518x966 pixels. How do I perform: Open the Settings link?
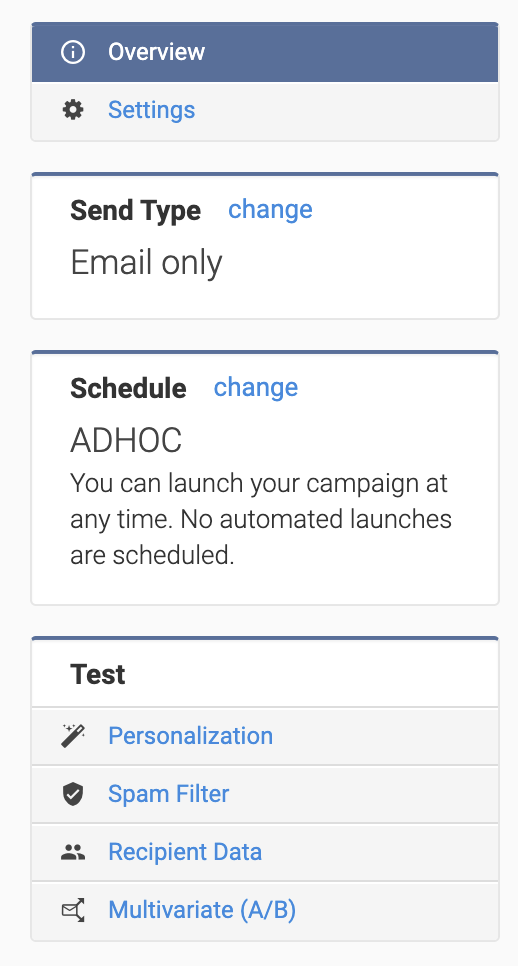(152, 110)
